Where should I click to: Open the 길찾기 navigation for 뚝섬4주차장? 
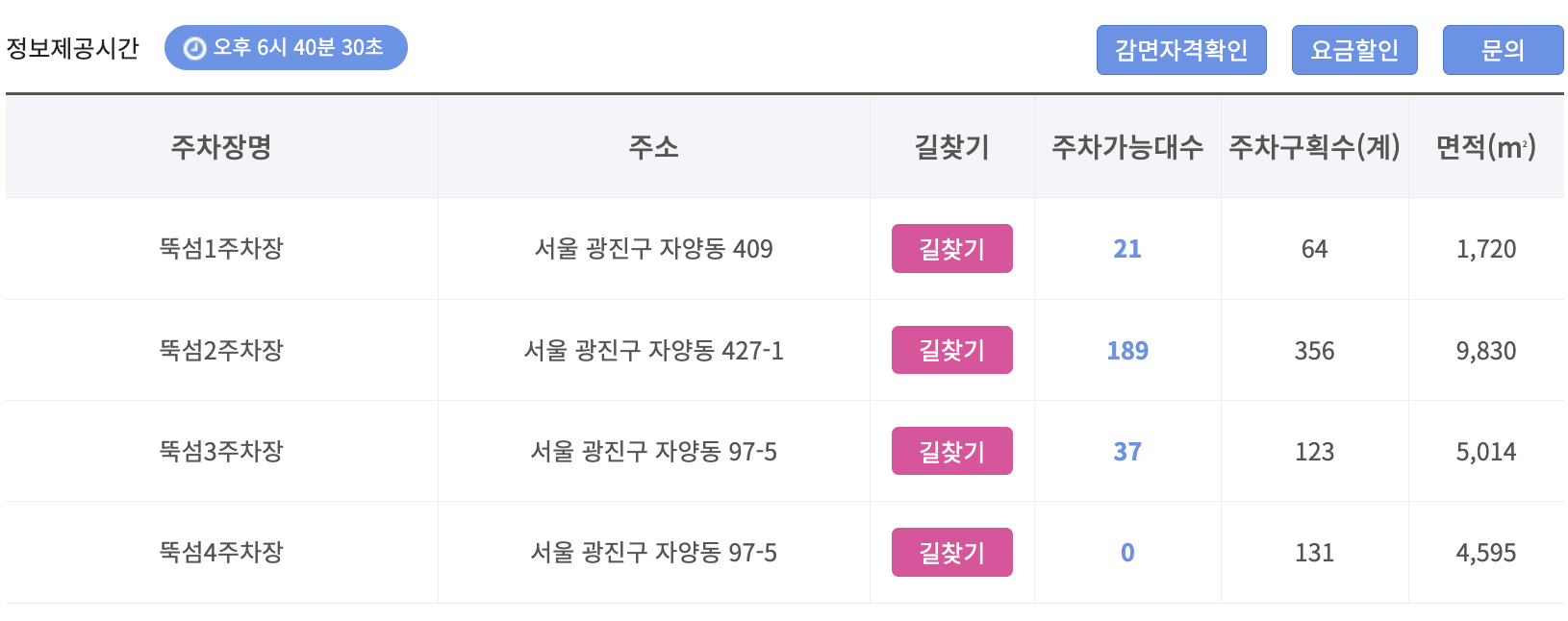[x=951, y=552]
